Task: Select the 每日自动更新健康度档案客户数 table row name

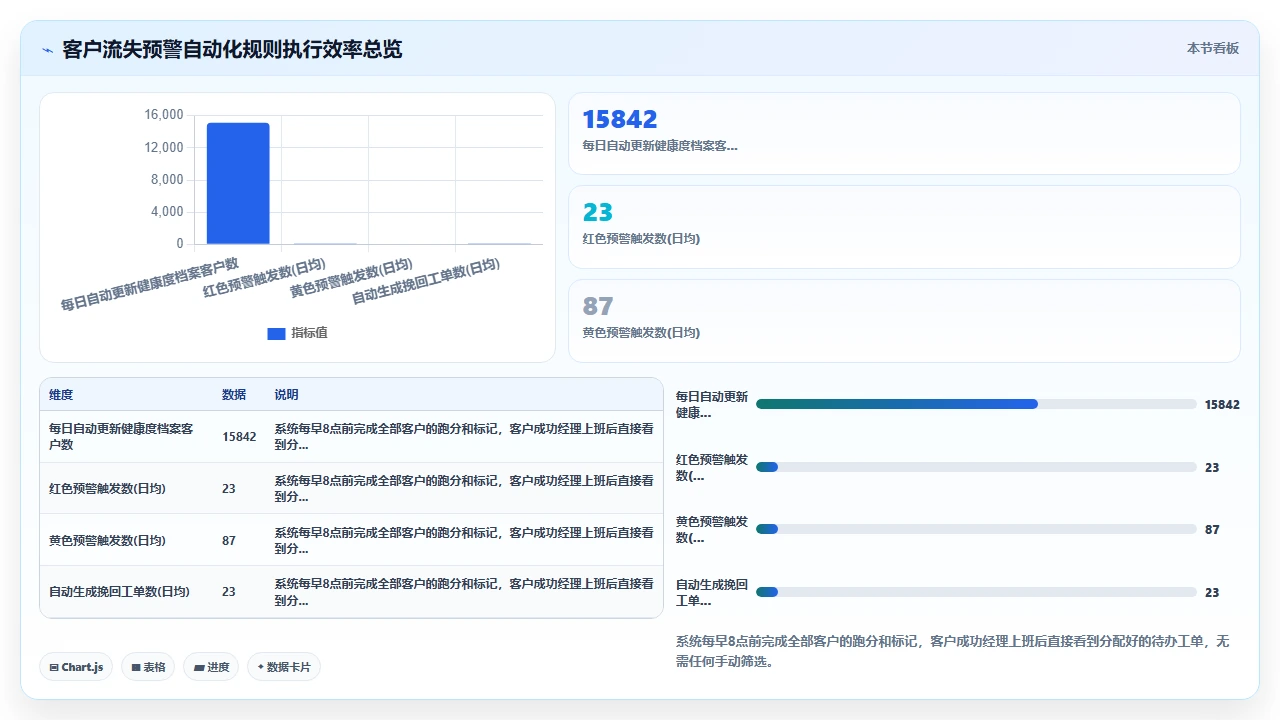Action: [121, 437]
